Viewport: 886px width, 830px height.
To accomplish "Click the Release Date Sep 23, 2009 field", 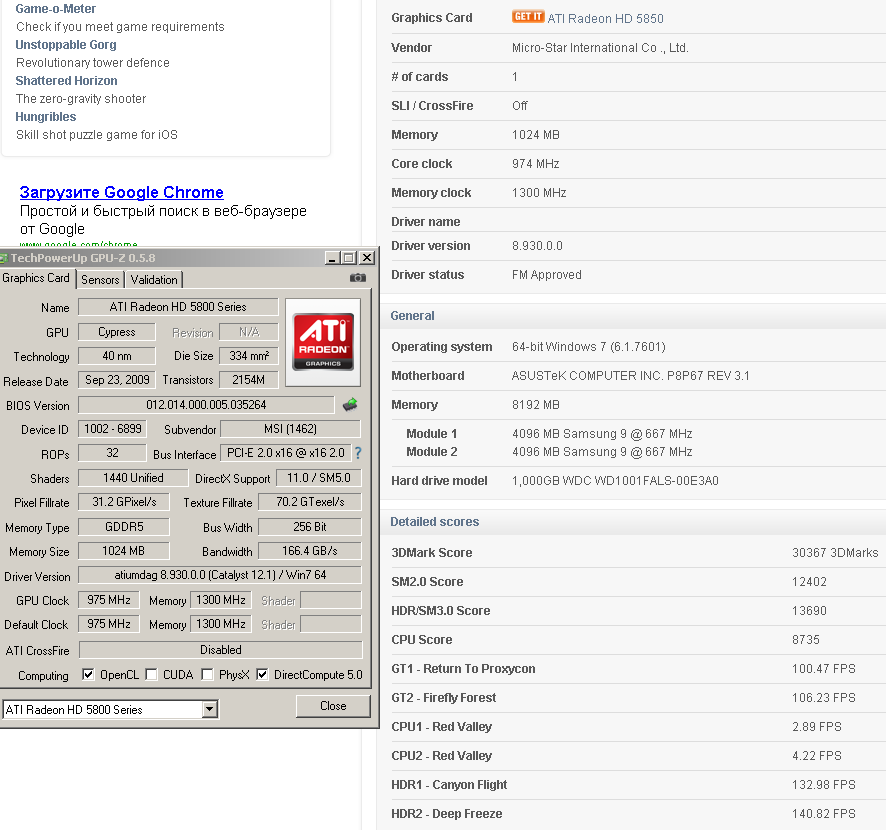I will tap(117, 380).
